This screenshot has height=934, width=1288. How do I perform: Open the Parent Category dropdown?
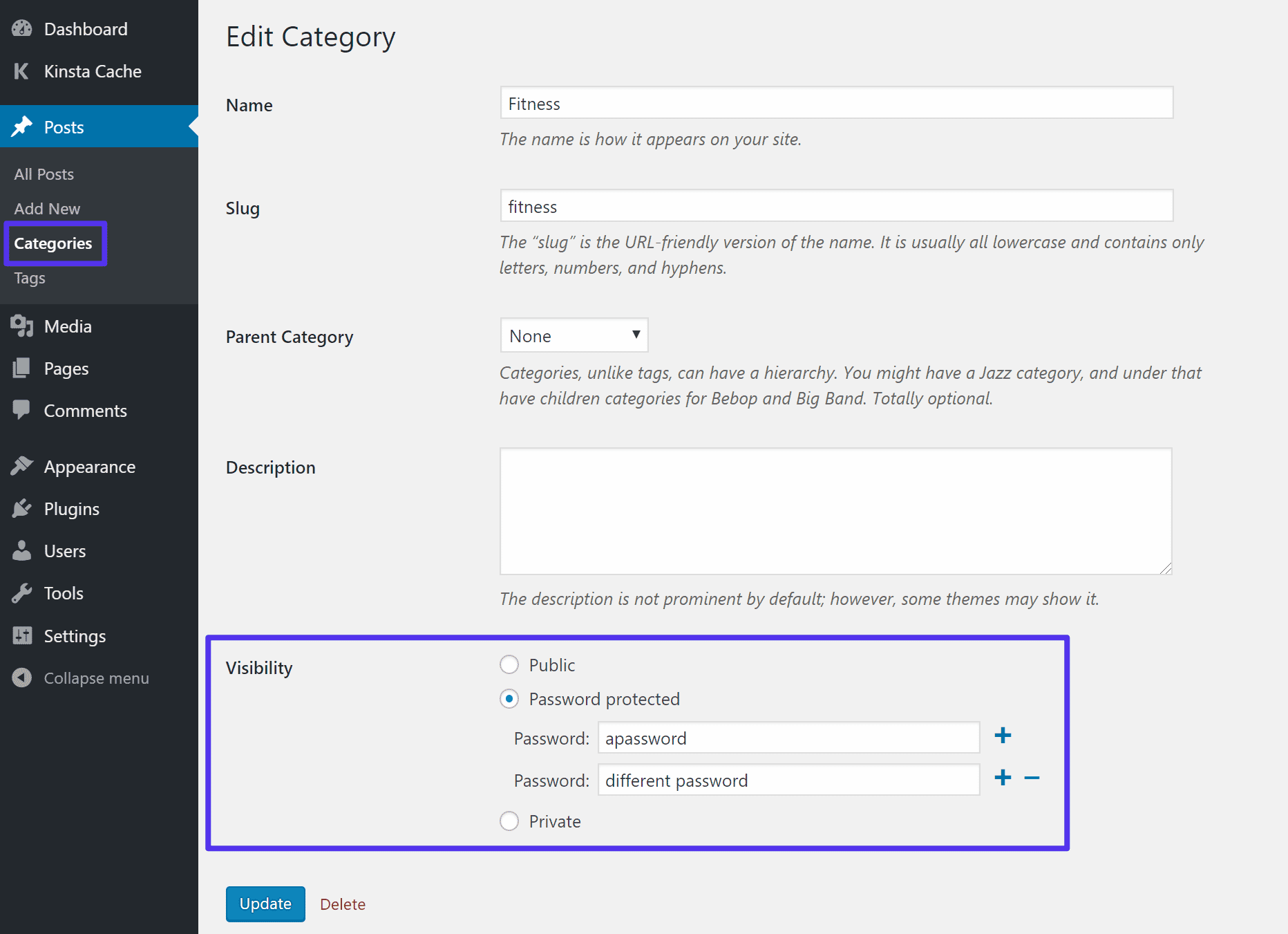574,335
